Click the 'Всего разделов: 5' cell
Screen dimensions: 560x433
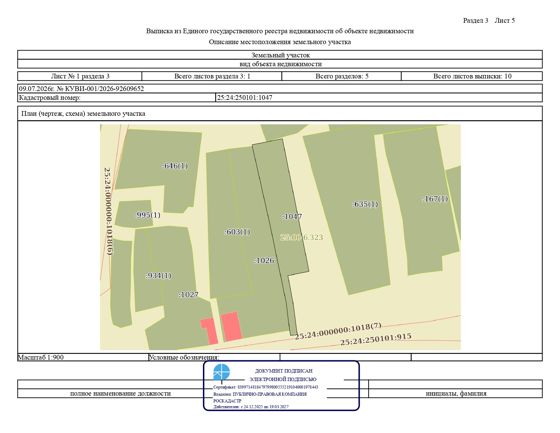tap(341, 76)
